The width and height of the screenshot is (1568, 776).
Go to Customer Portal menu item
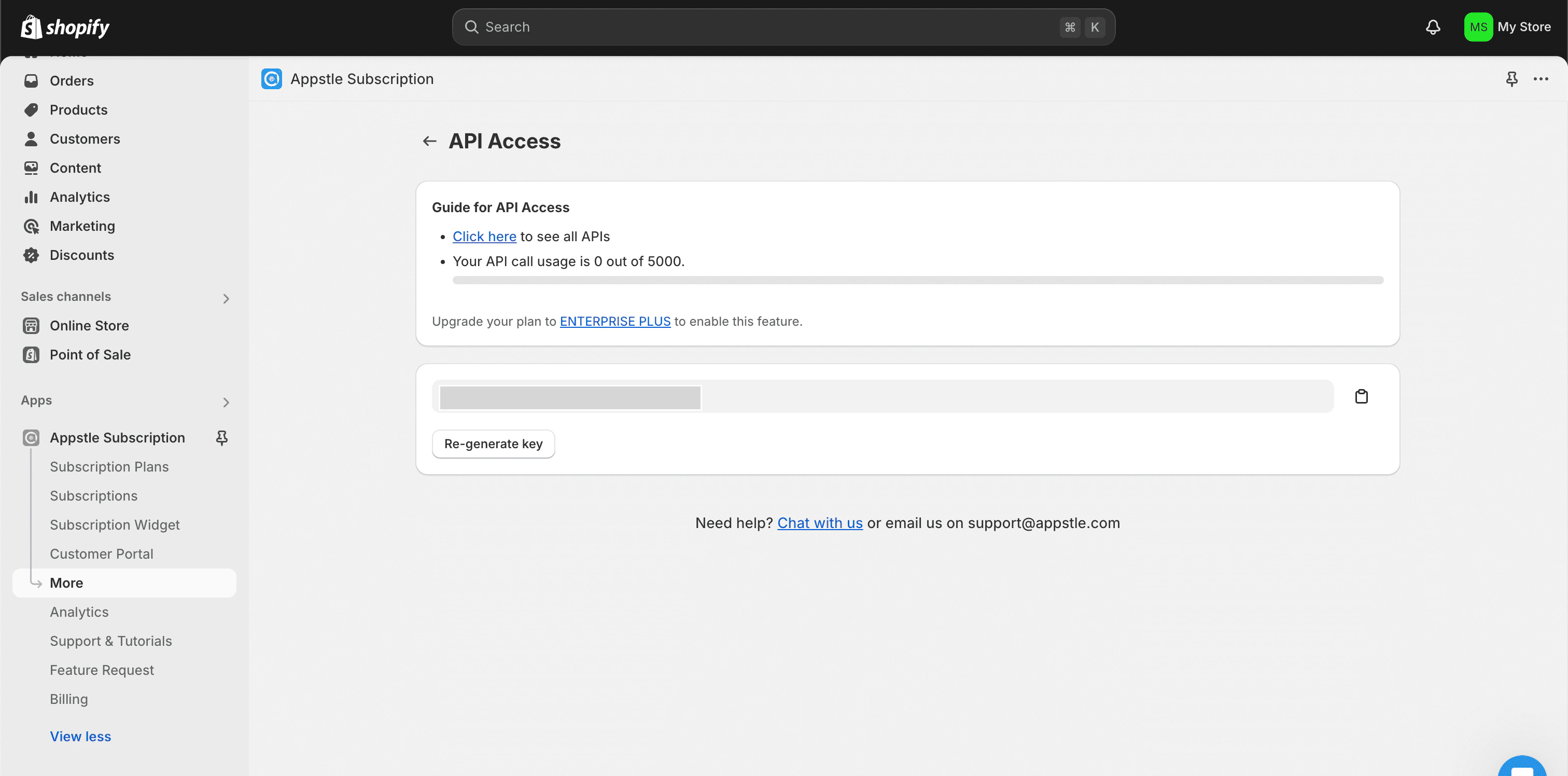pos(102,553)
